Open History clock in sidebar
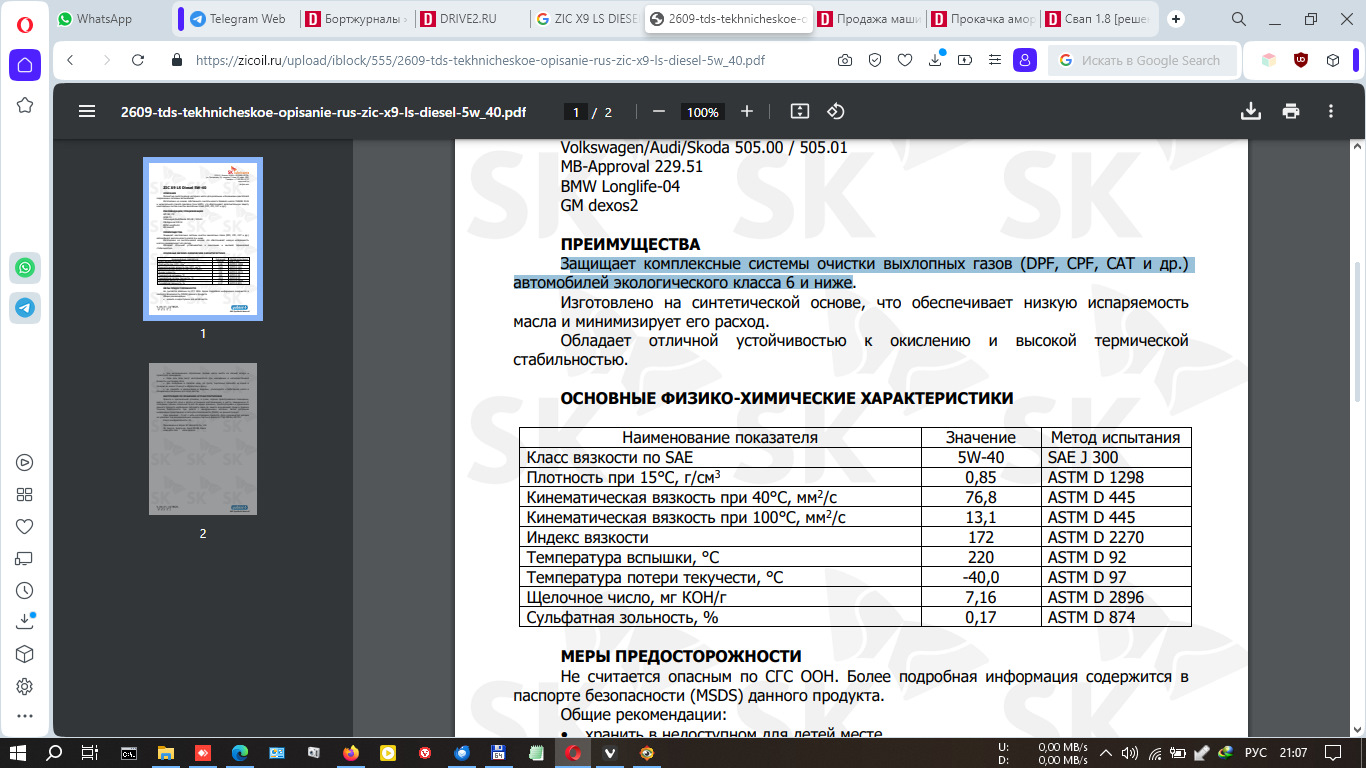Image resolution: width=1366 pixels, height=768 pixels. 25,590
